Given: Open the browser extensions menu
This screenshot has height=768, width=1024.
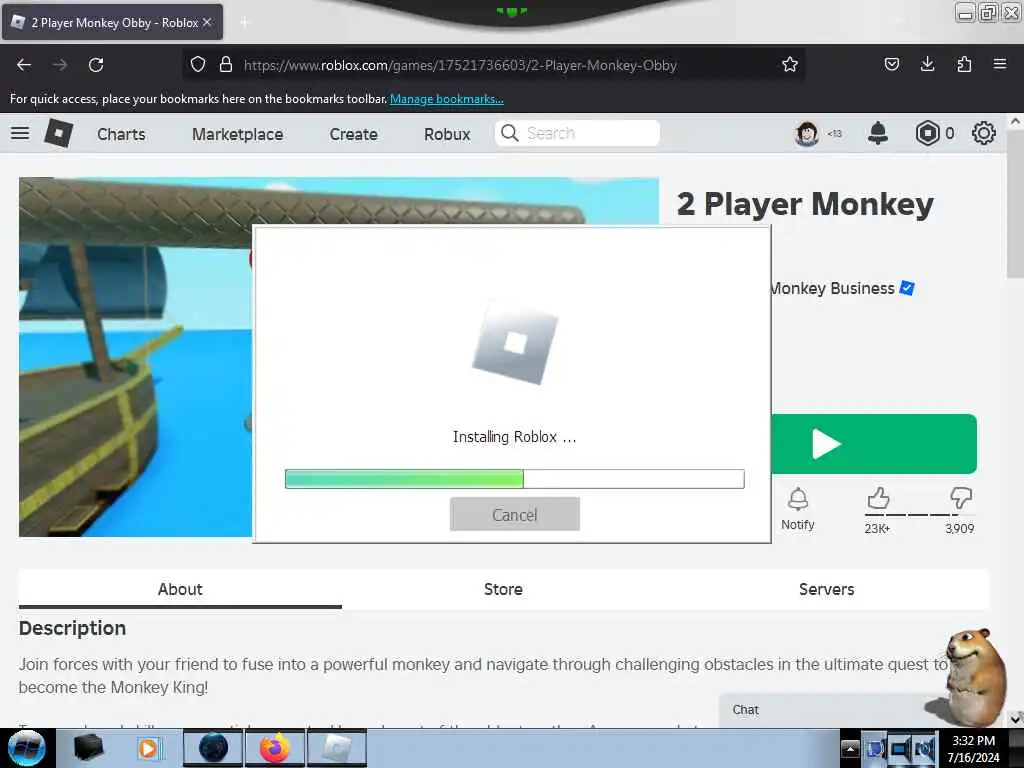Looking at the screenshot, I should click(x=964, y=64).
